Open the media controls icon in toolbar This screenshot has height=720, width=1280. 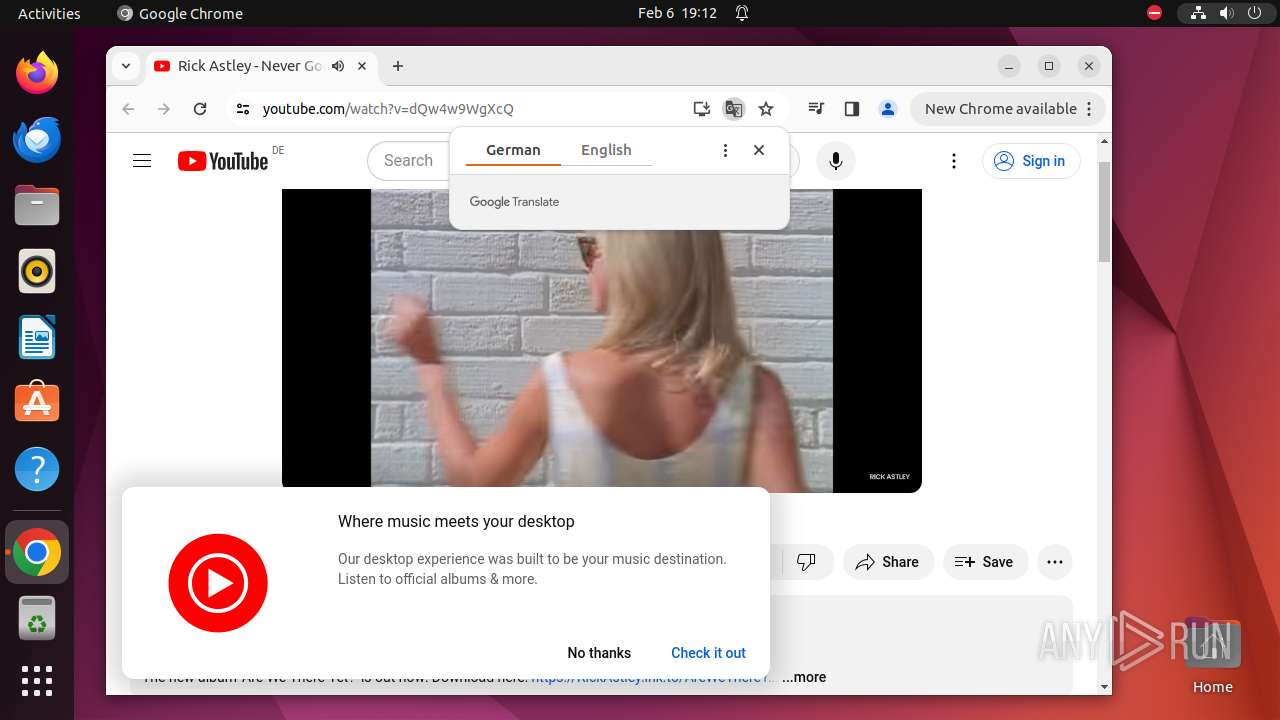click(x=816, y=109)
